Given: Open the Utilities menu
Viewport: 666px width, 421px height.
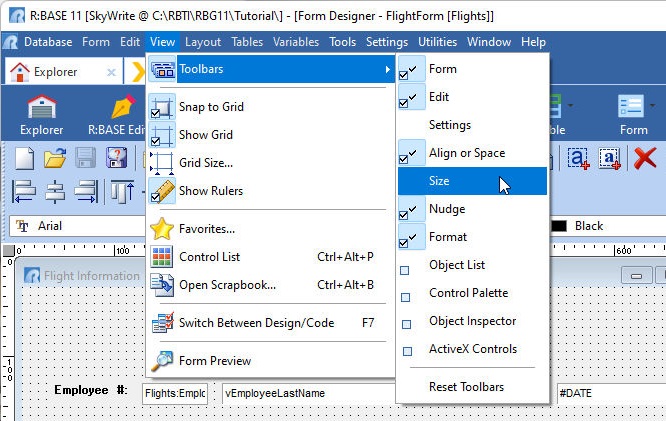Looking at the screenshot, I should (437, 42).
